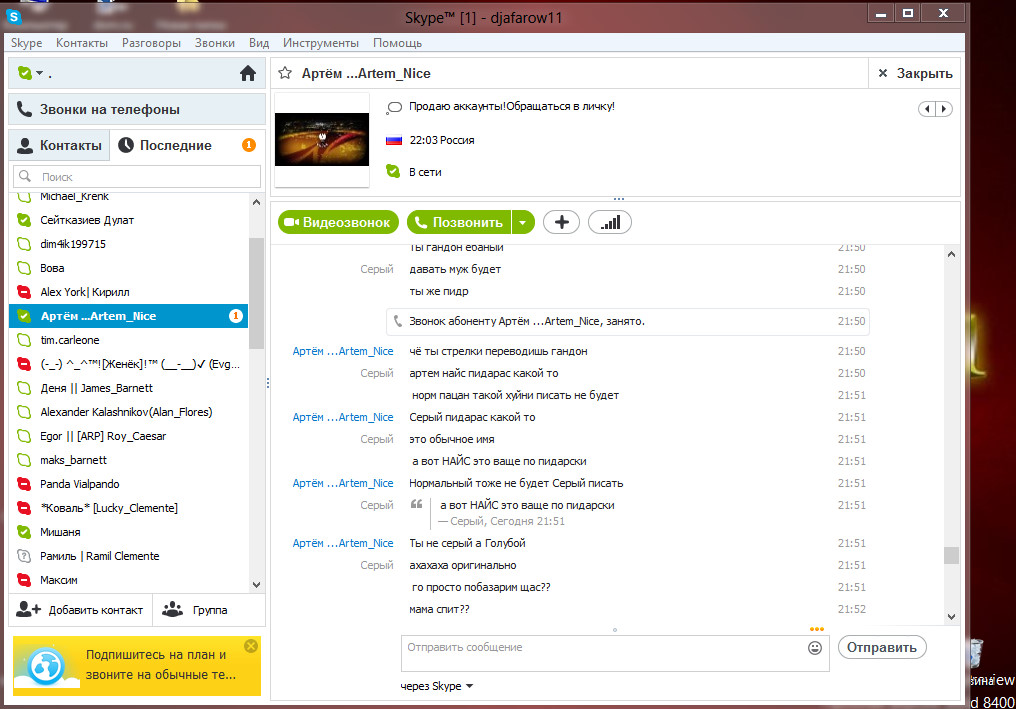Open the Помощь menu
The image size is (1016, 709).
click(x=397, y=43)
